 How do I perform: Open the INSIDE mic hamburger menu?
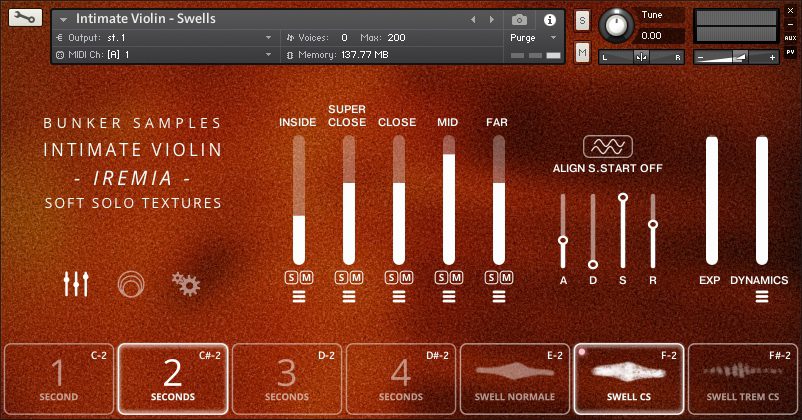(299, 296)
